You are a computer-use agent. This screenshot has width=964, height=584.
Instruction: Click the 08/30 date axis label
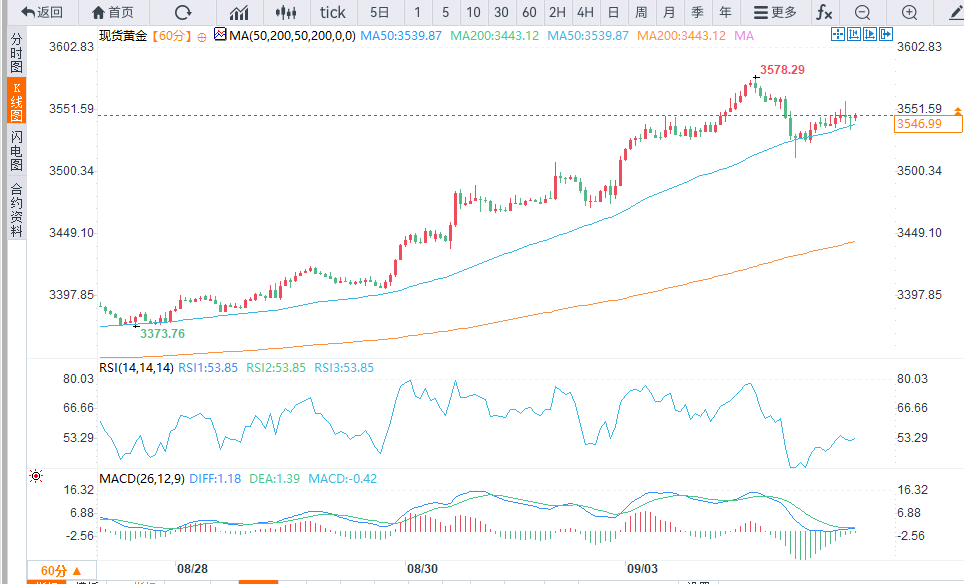coord(422,569)
